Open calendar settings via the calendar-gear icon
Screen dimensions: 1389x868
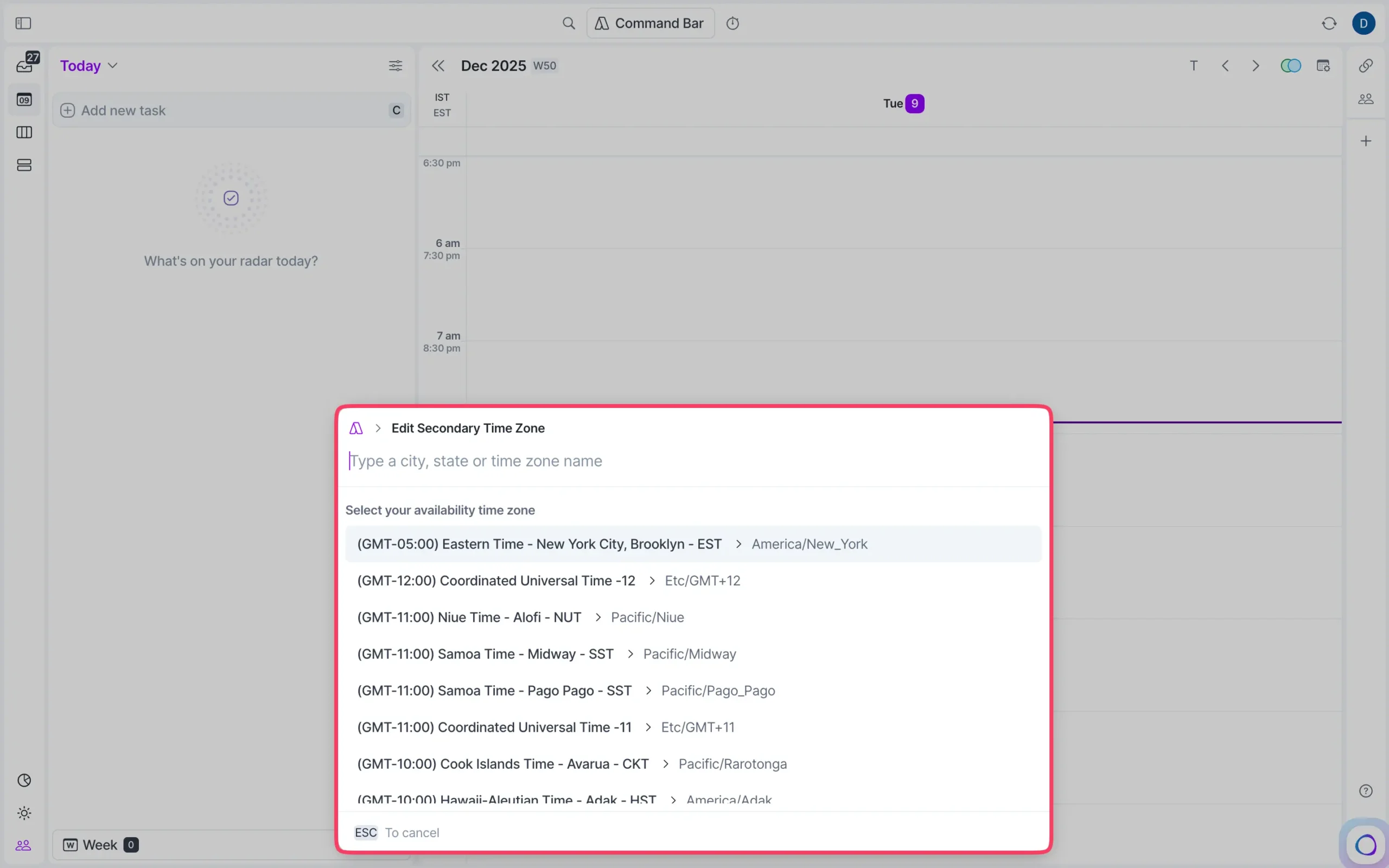[1323, 66]
